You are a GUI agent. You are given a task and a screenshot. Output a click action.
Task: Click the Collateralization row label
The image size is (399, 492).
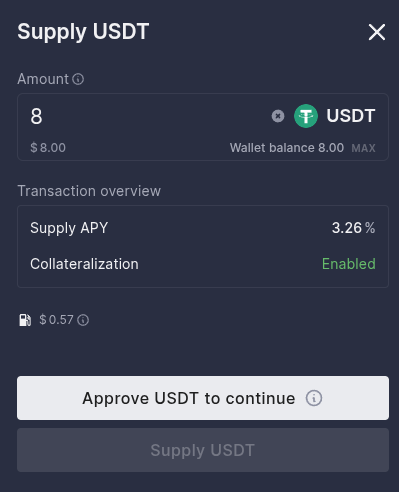(84, 264)
